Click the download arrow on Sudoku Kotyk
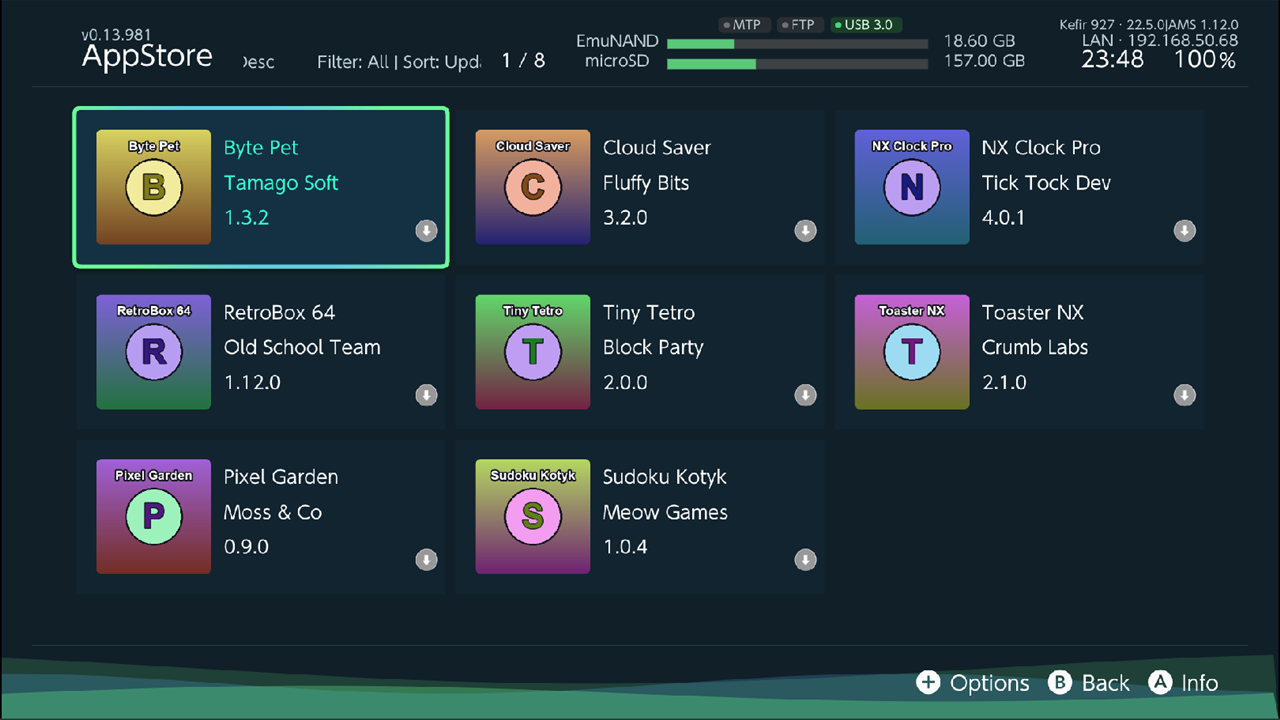Viewport: 1280px width, 720px height. [805, 561]
